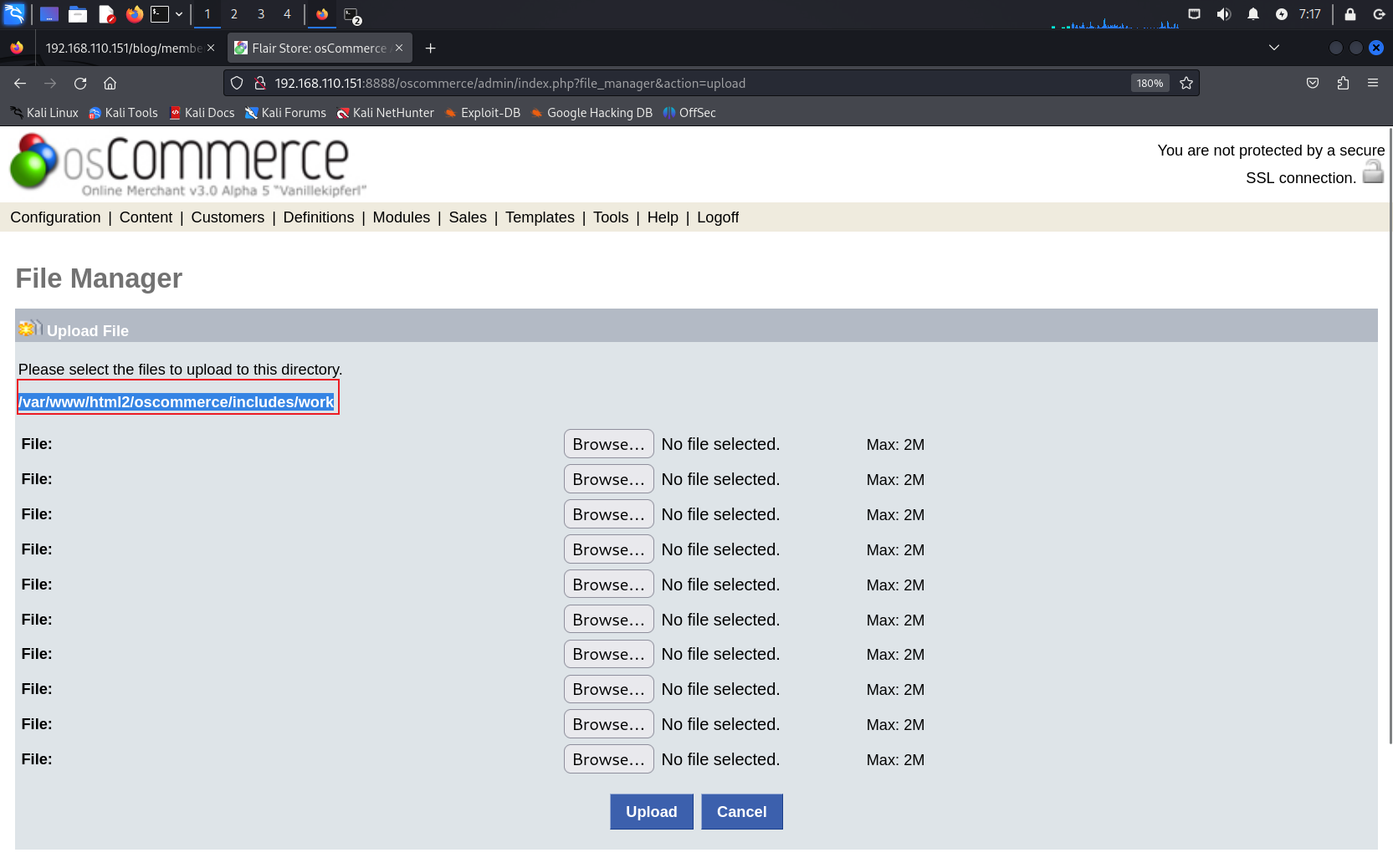The image size is (1393, 868).
Task: Go to the Firefox home page
Action: point(110,84)
